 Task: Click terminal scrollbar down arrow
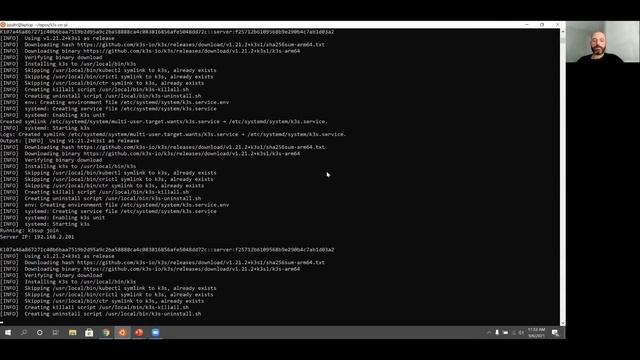(x=563, y=323)
